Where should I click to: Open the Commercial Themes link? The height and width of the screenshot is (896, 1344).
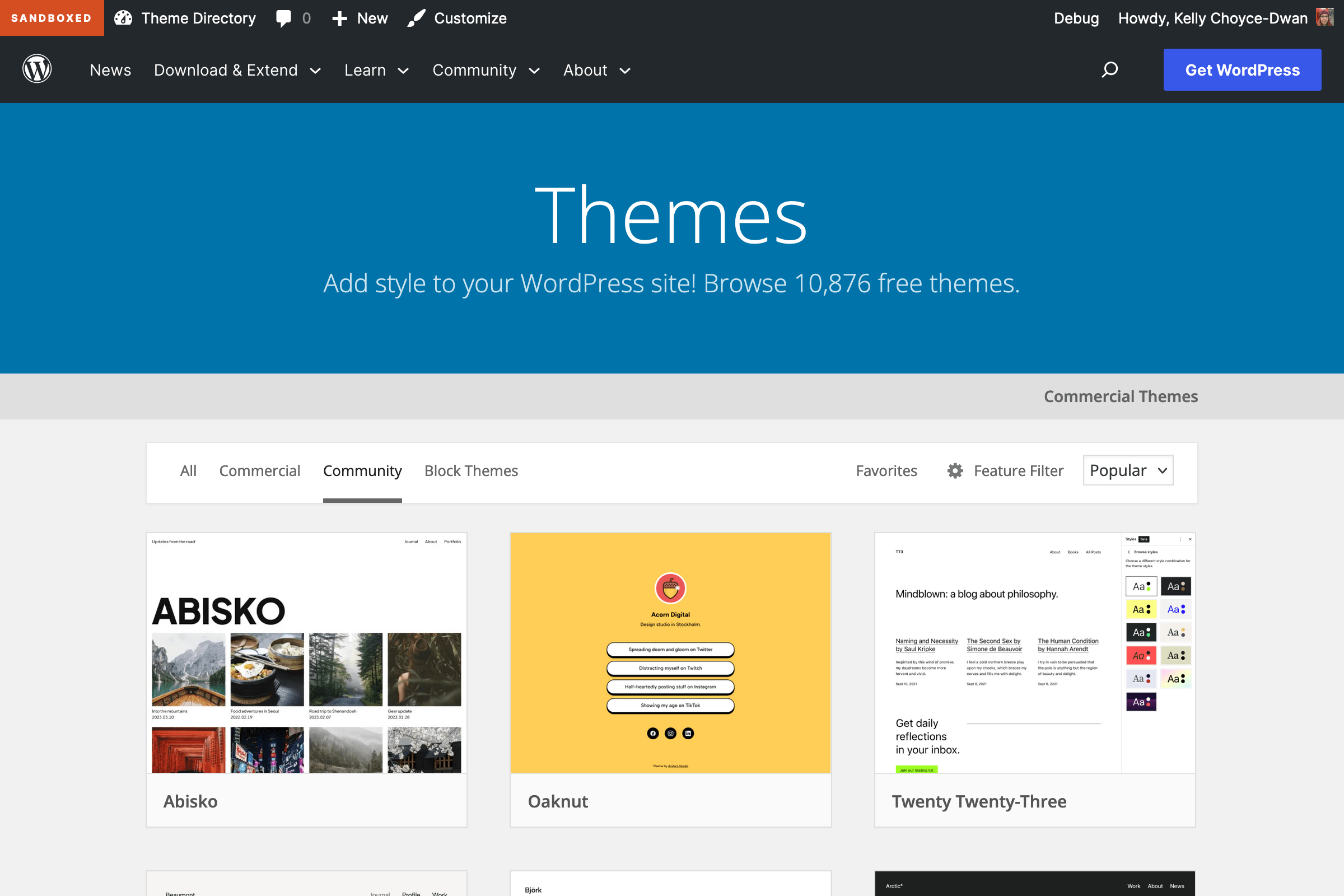tap(1120, 396)
